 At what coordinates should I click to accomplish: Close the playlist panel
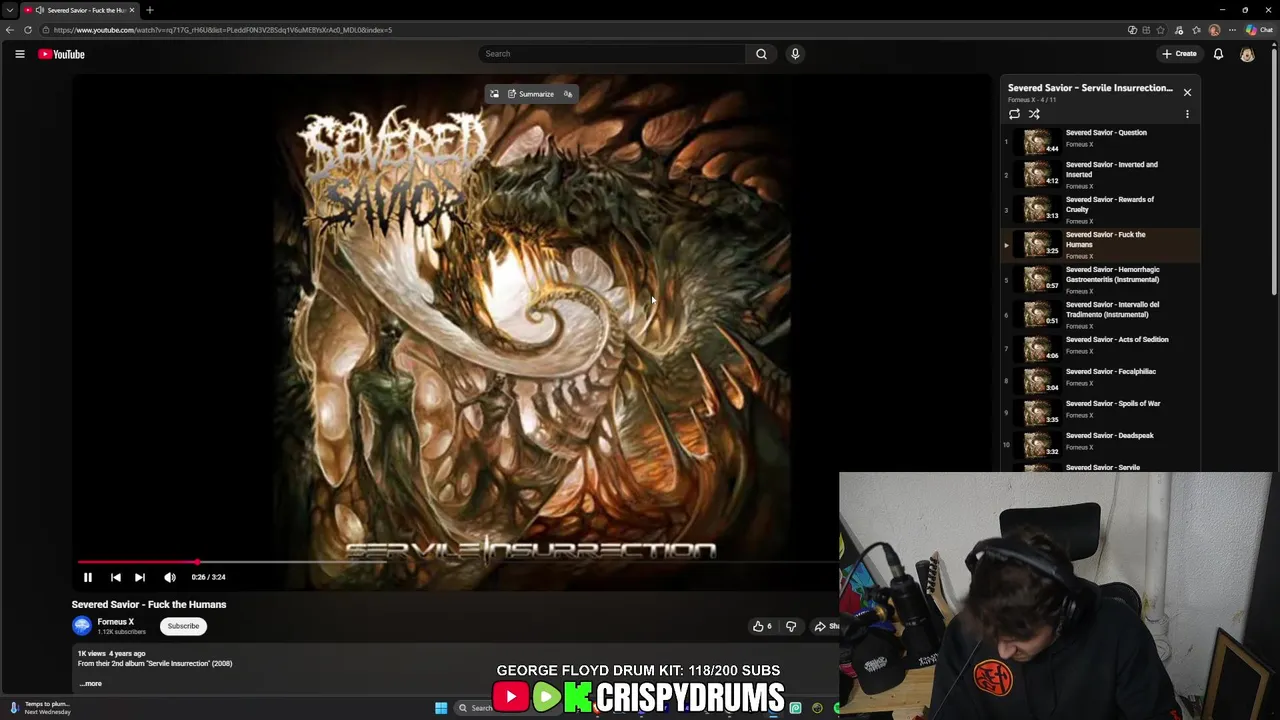coord(1187,92)
